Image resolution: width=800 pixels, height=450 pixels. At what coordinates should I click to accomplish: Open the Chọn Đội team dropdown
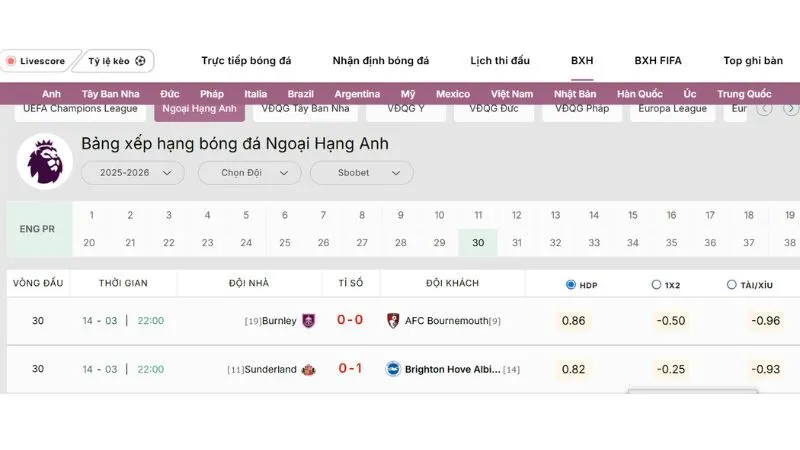(x=249, y=173)
